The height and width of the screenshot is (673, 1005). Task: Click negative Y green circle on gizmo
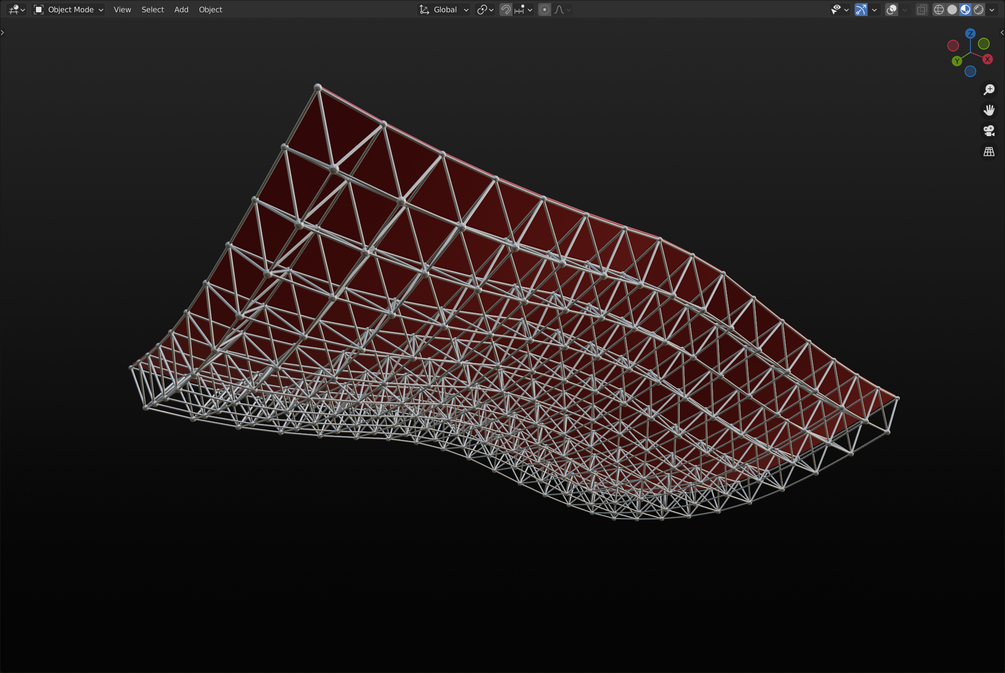[x=984, y=44]
